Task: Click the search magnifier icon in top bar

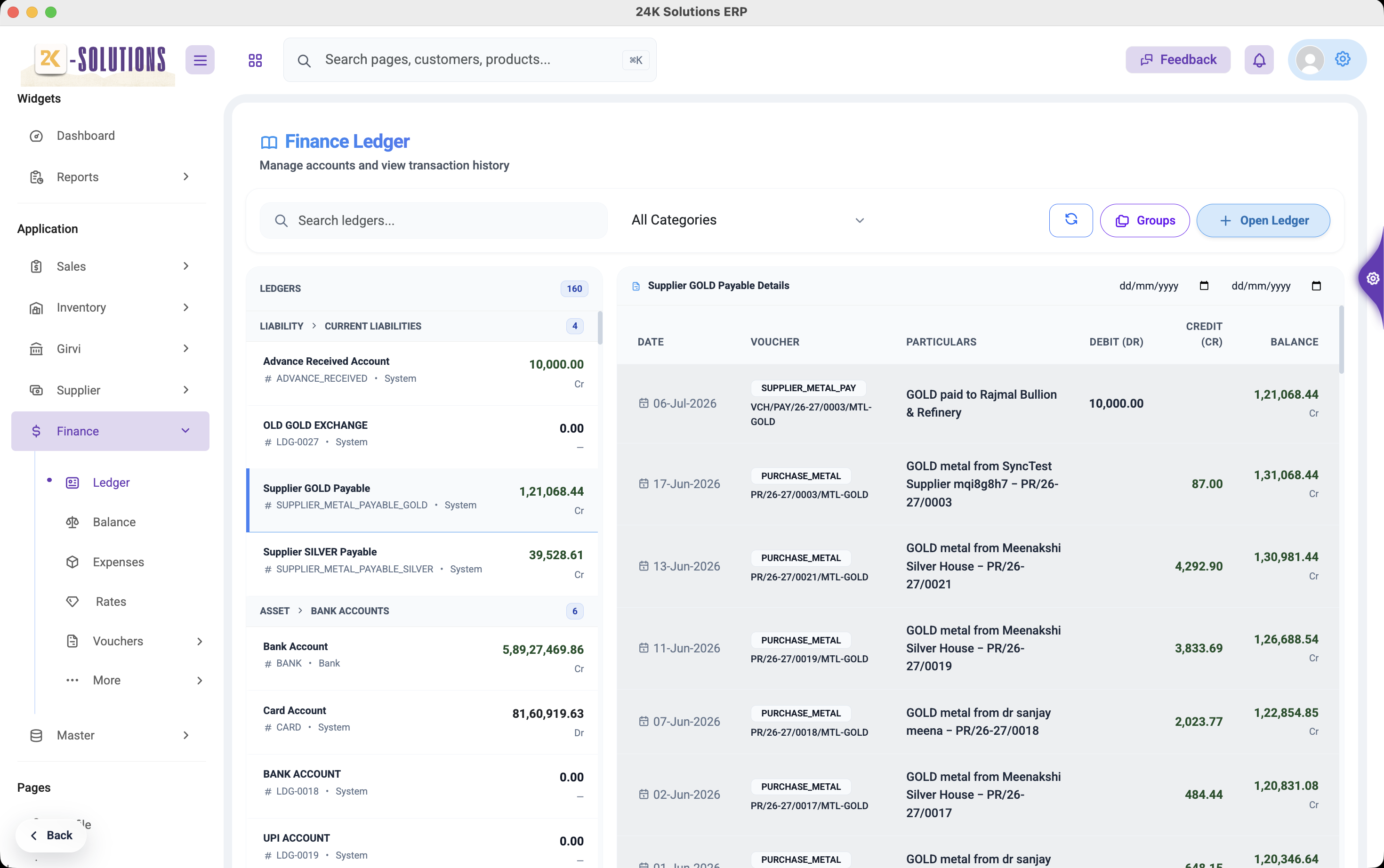Action: click(304, 60)
